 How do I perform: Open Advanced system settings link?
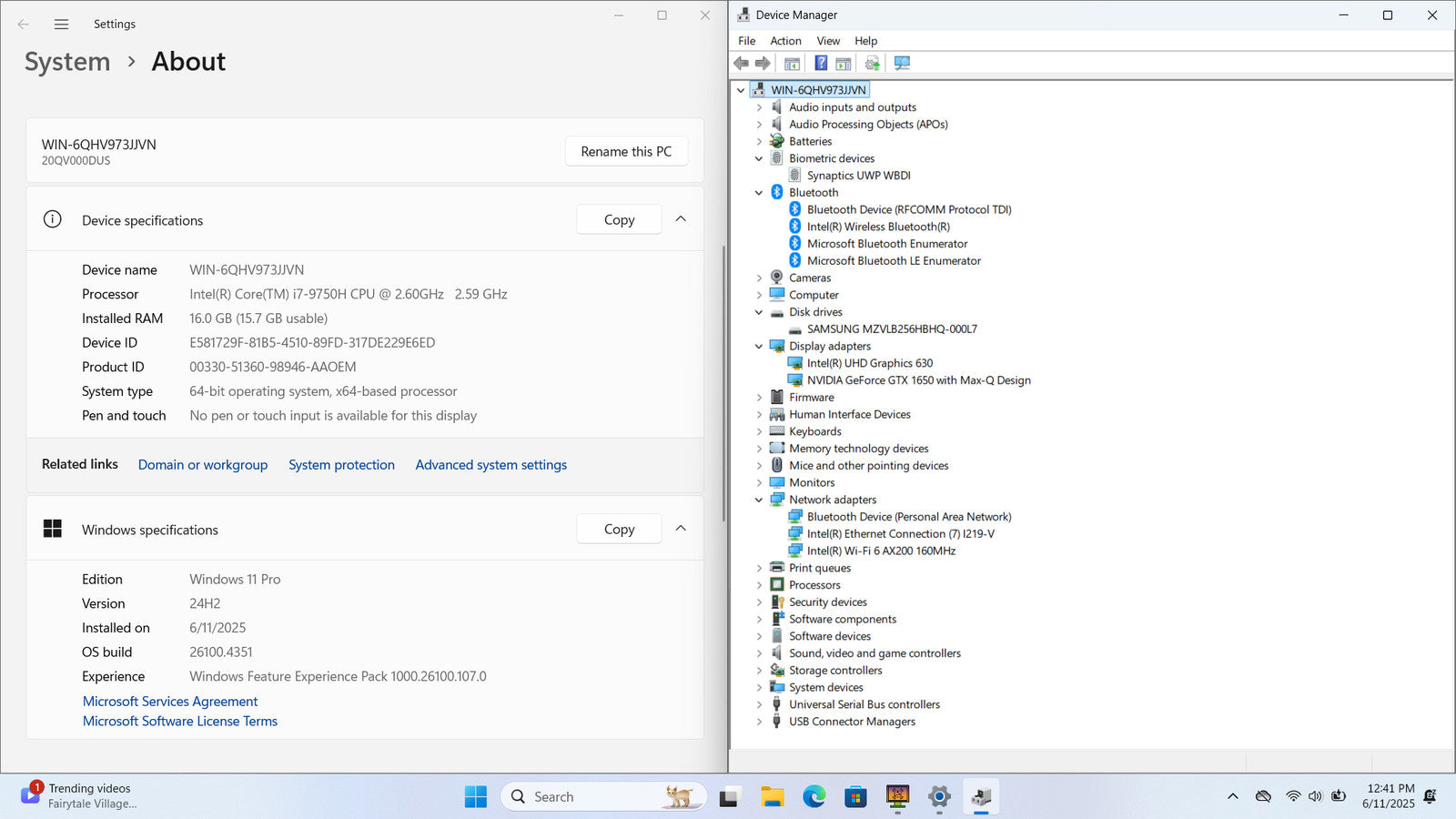point(491,465)
